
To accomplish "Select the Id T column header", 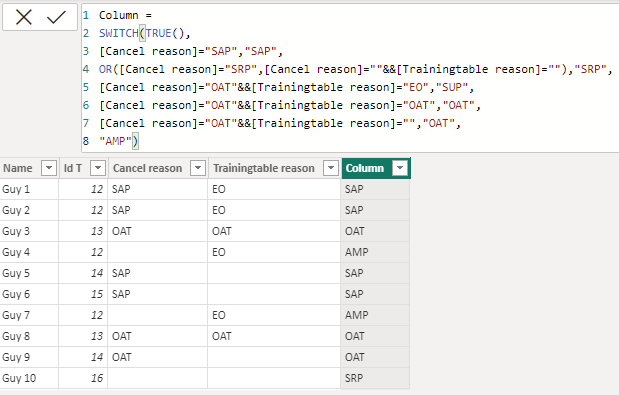I will pos(73,168).
